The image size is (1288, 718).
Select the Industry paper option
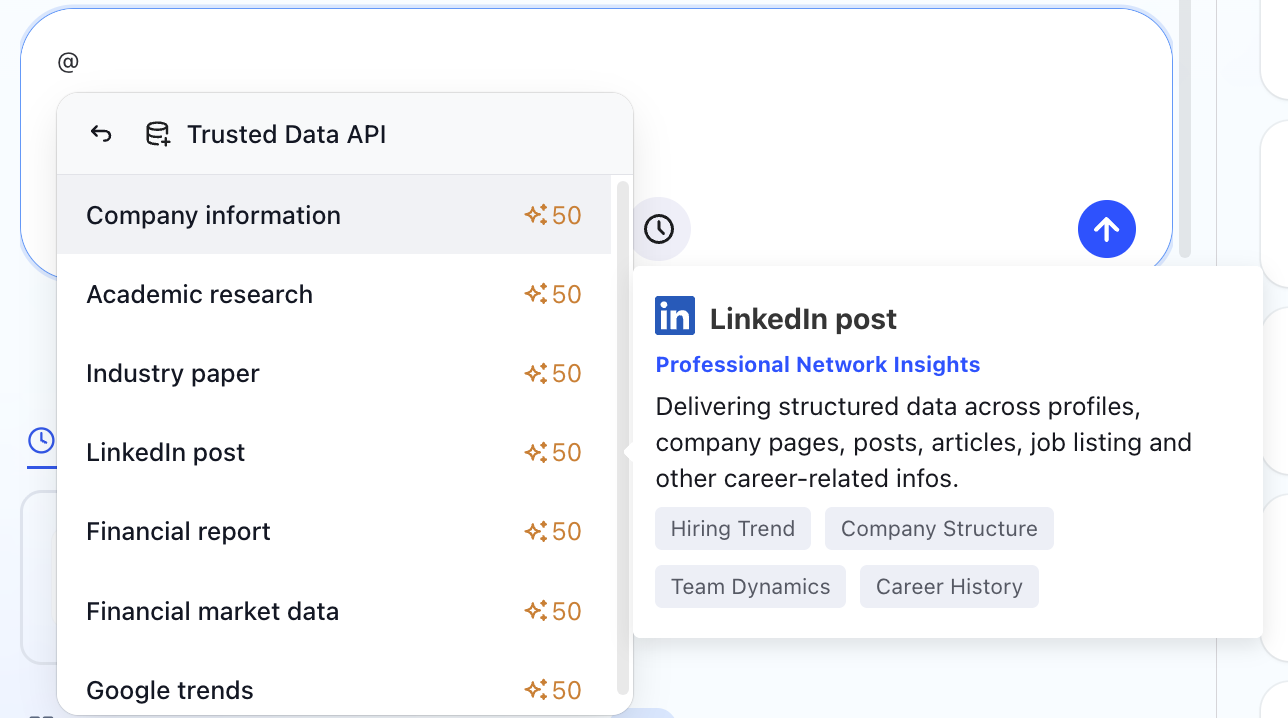pos(173,373)
